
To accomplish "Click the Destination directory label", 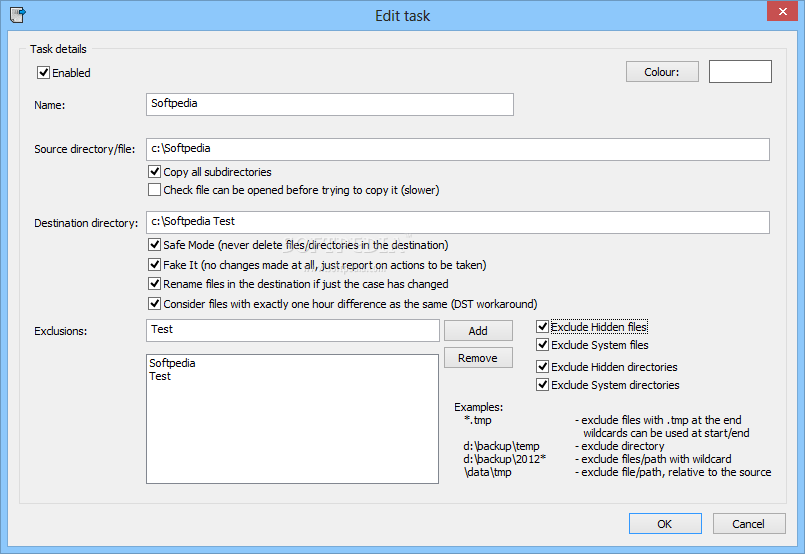I will [x=86, y=223].
